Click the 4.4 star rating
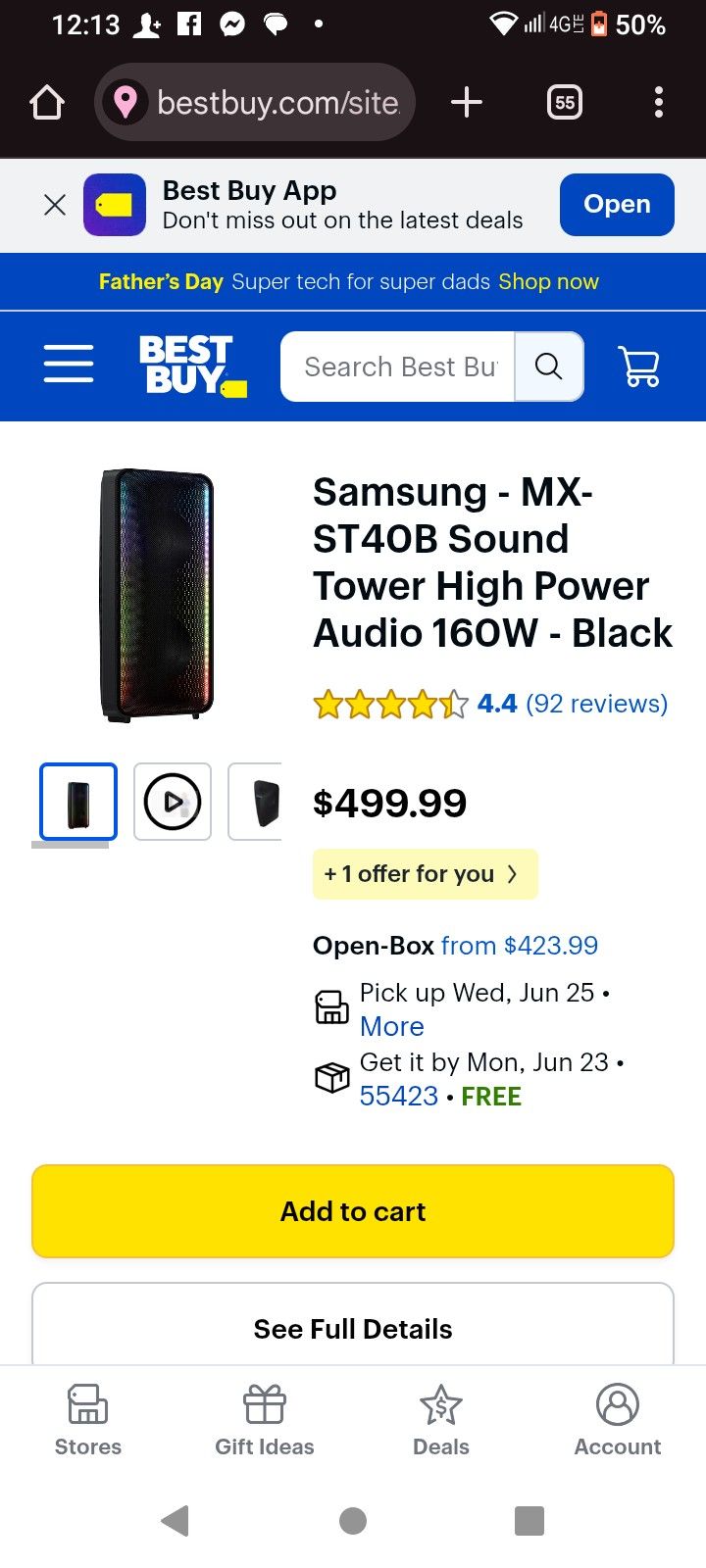The image size is (706, 1568). (495, 703)
